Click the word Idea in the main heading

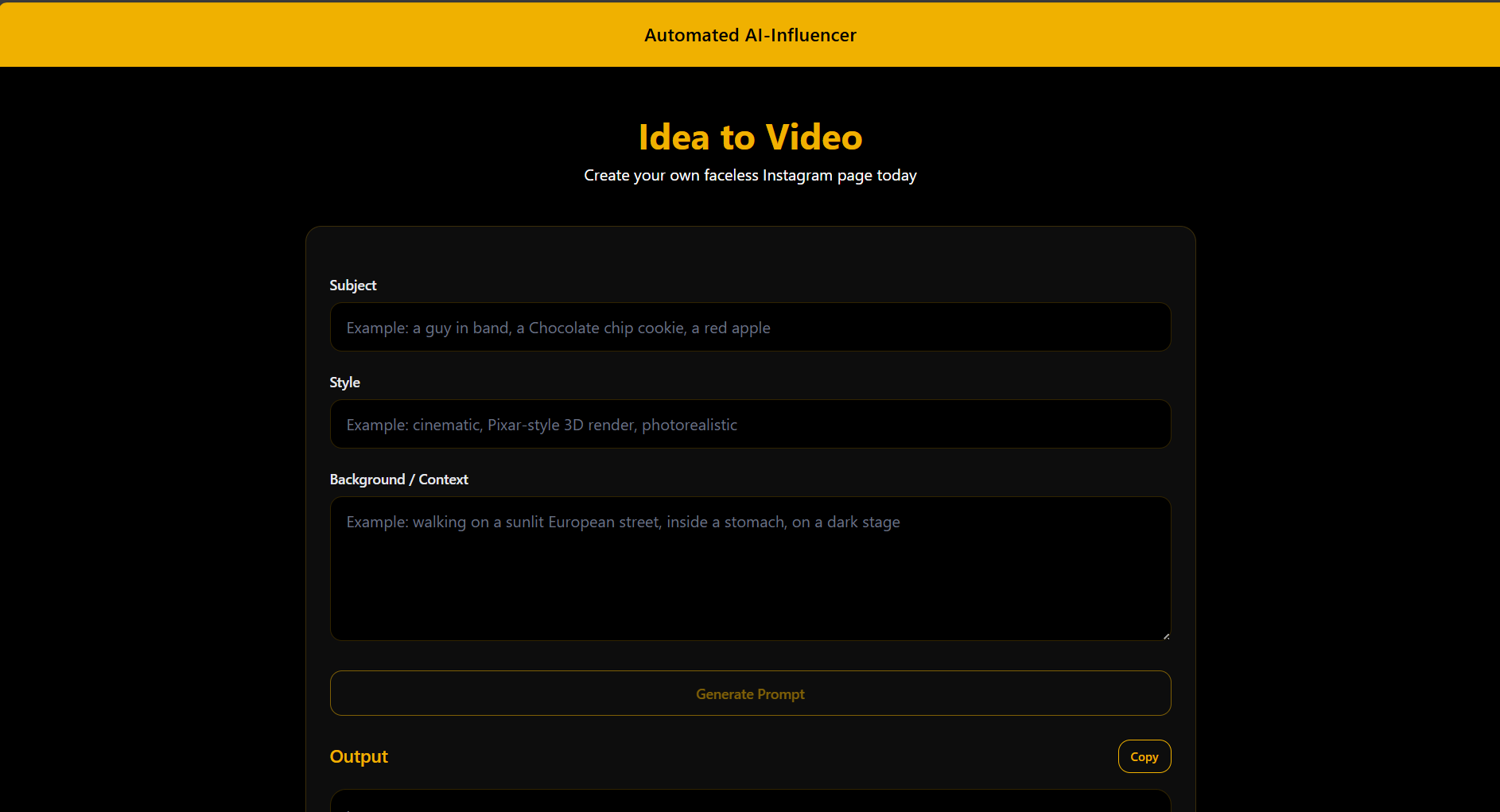[674, 138]
